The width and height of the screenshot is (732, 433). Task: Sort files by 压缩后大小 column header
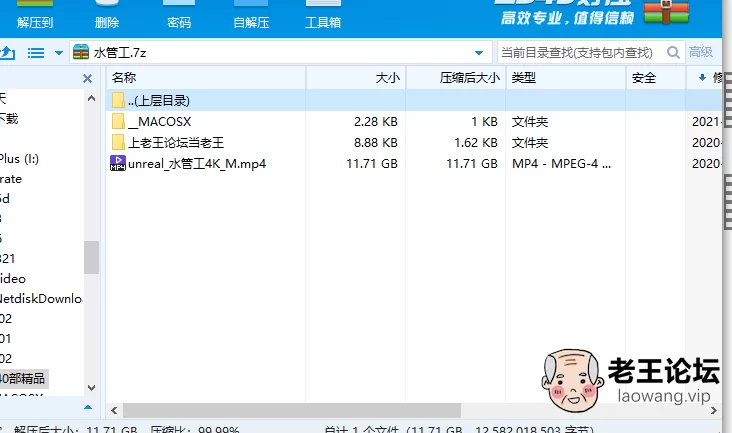pos(469,77)
